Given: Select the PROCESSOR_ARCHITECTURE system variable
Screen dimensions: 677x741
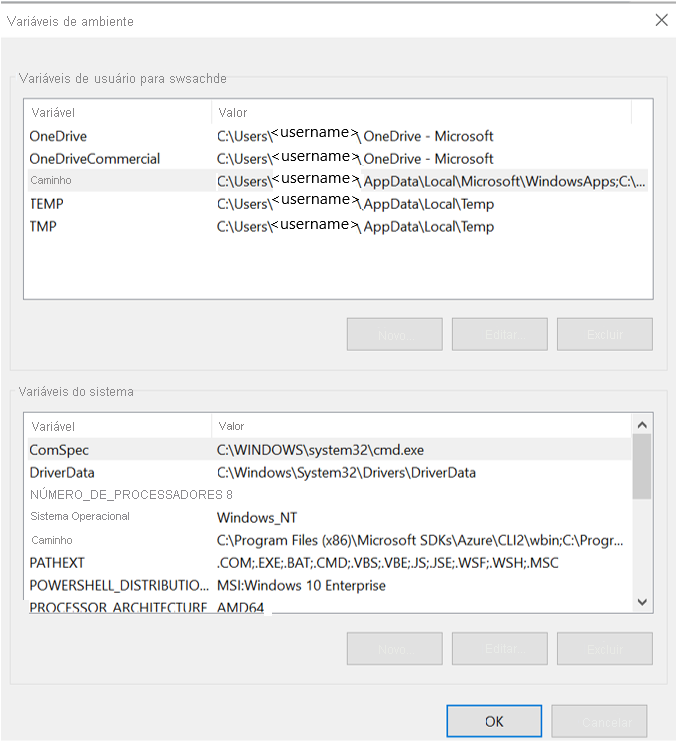Looking at the screenshot, I should [118, 607].
